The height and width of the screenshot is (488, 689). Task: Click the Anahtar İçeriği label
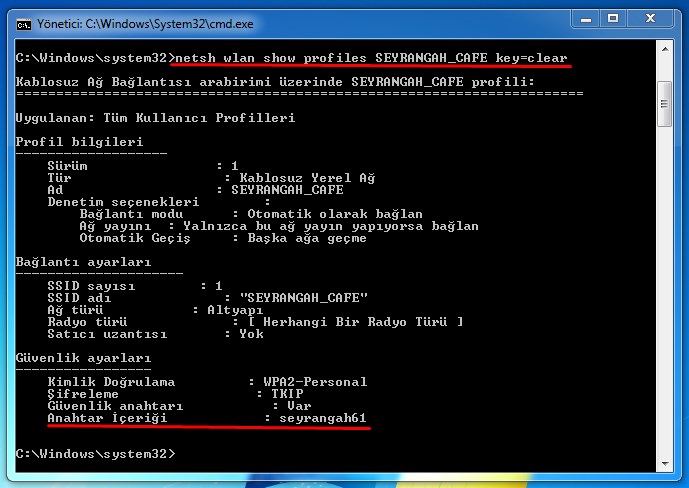point(105,418)
